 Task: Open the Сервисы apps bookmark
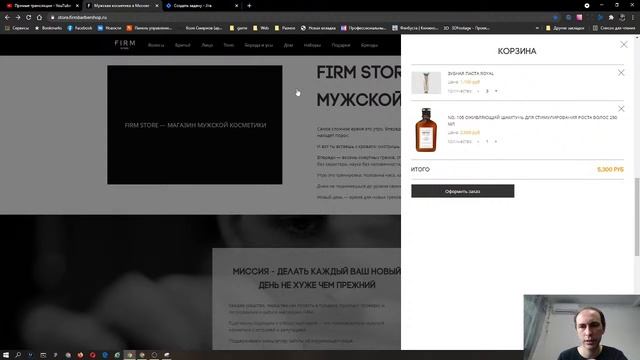tap(17, 28)
